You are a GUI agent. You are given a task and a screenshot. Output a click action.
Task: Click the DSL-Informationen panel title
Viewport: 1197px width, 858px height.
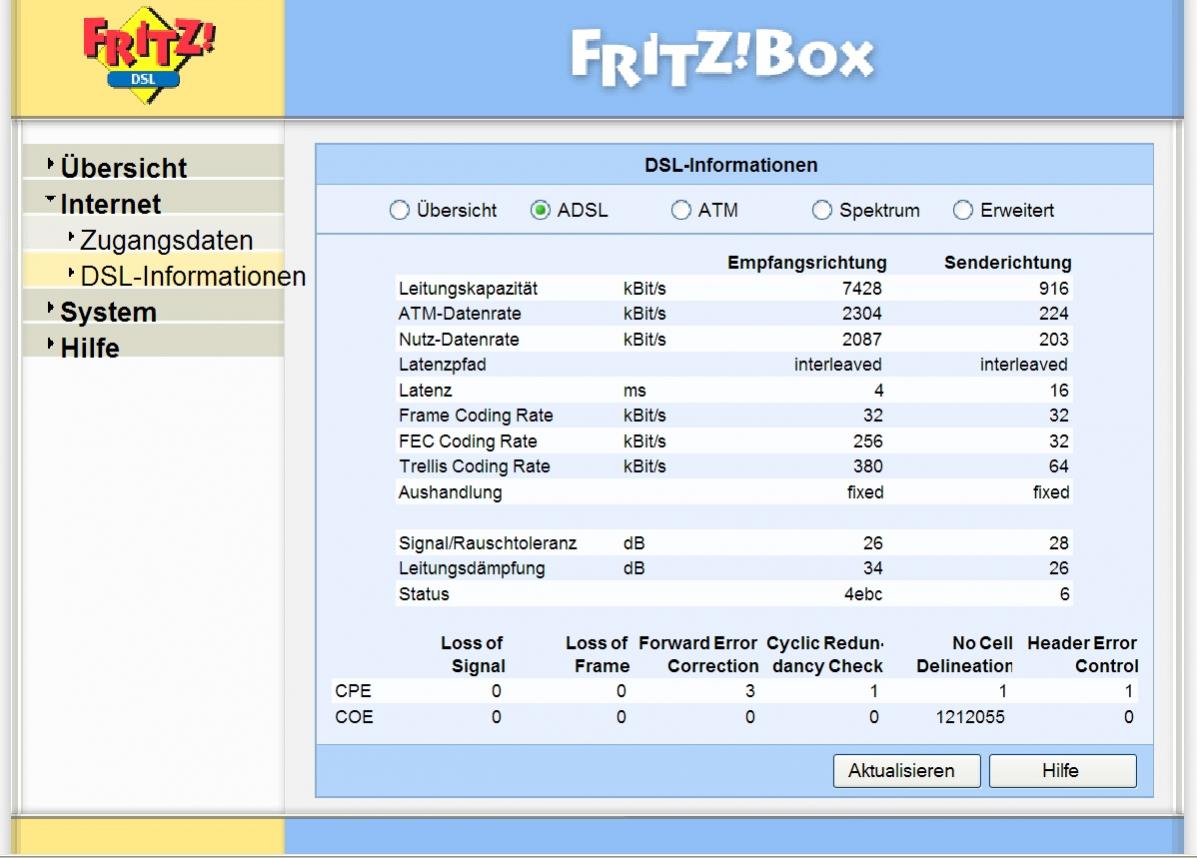[x=731, y=165]
